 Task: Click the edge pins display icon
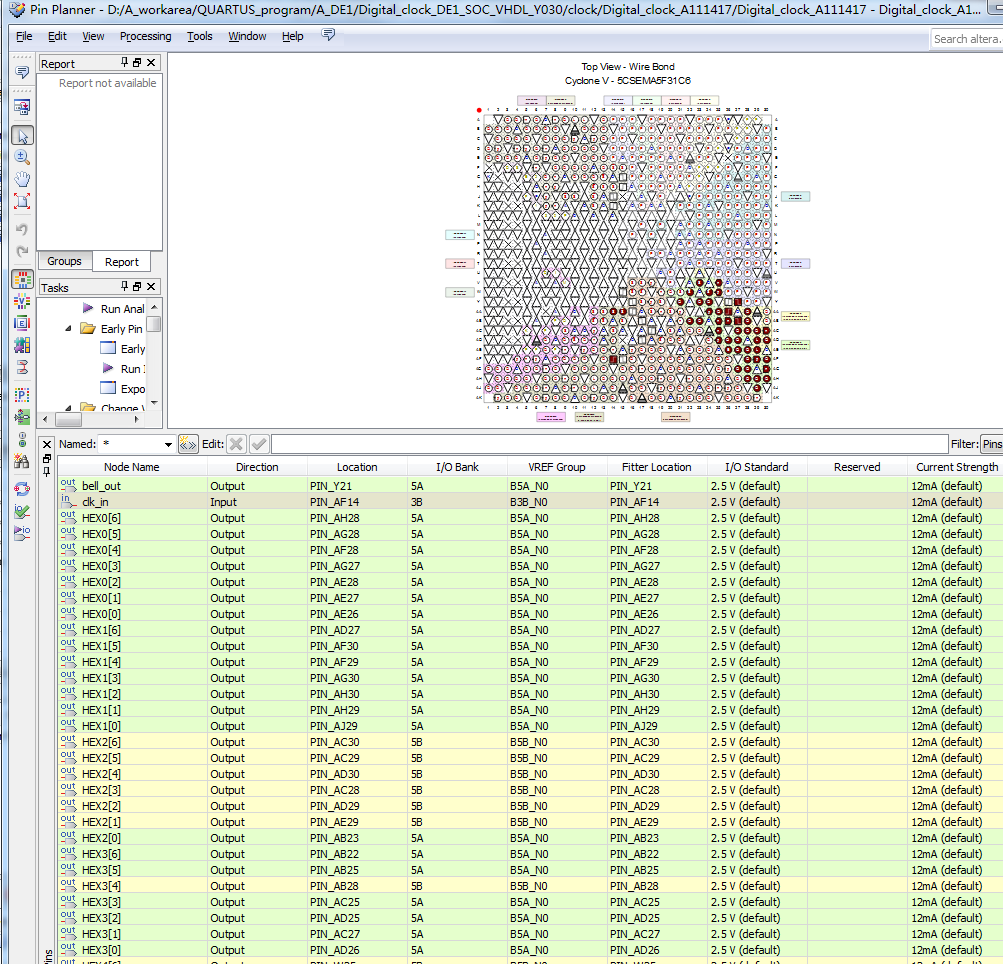(x=22, y=323)
